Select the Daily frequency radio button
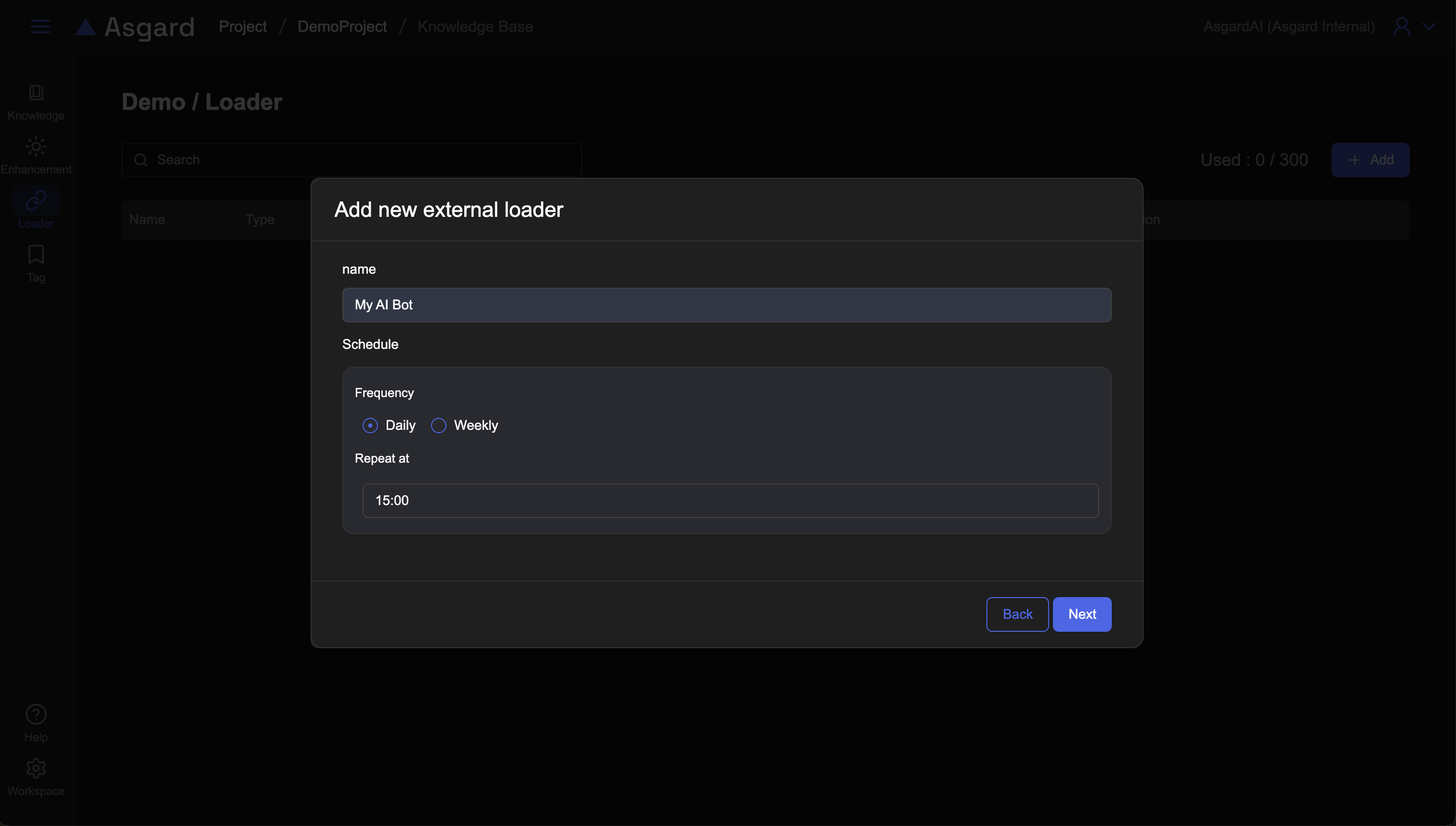1456x826 pixels. (370, 426)
